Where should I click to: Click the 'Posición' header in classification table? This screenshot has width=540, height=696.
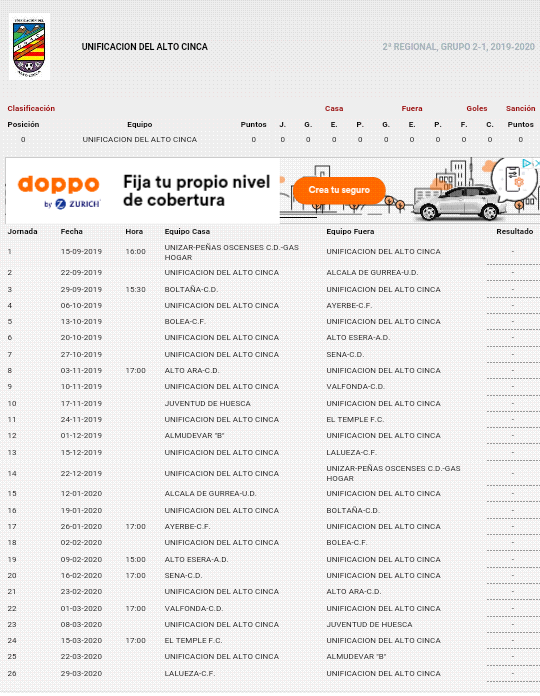pyautogui.click(x=23, y=124)
